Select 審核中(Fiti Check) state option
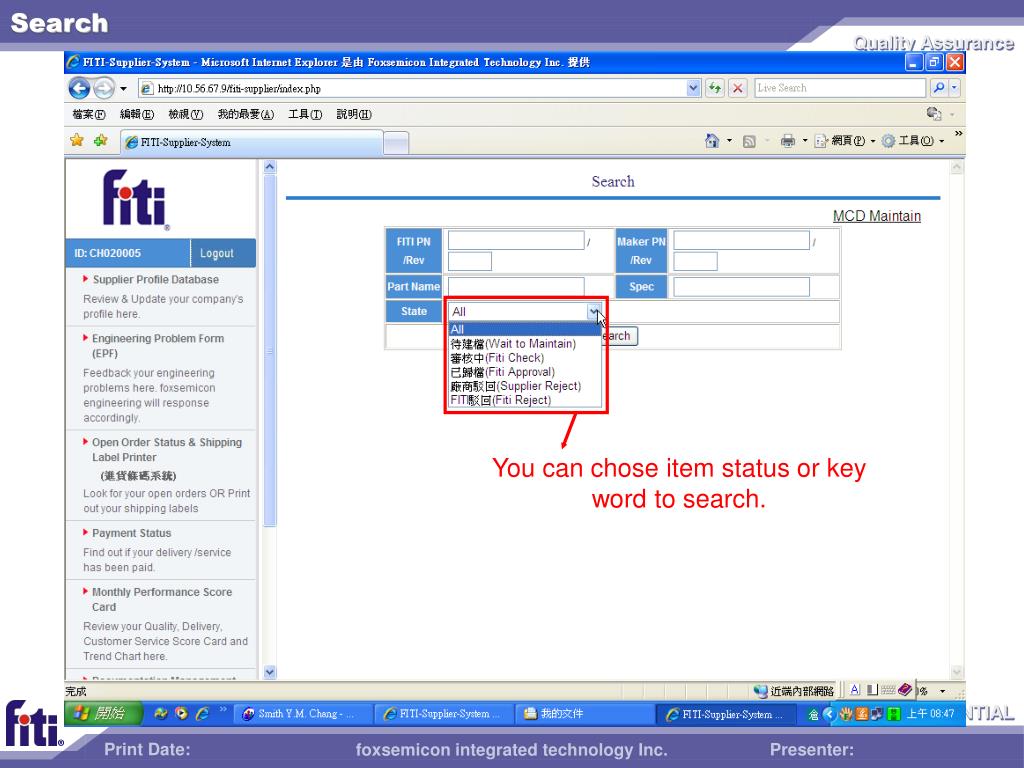Viewport: 1024px width, 768px height. tap(525, 358)
